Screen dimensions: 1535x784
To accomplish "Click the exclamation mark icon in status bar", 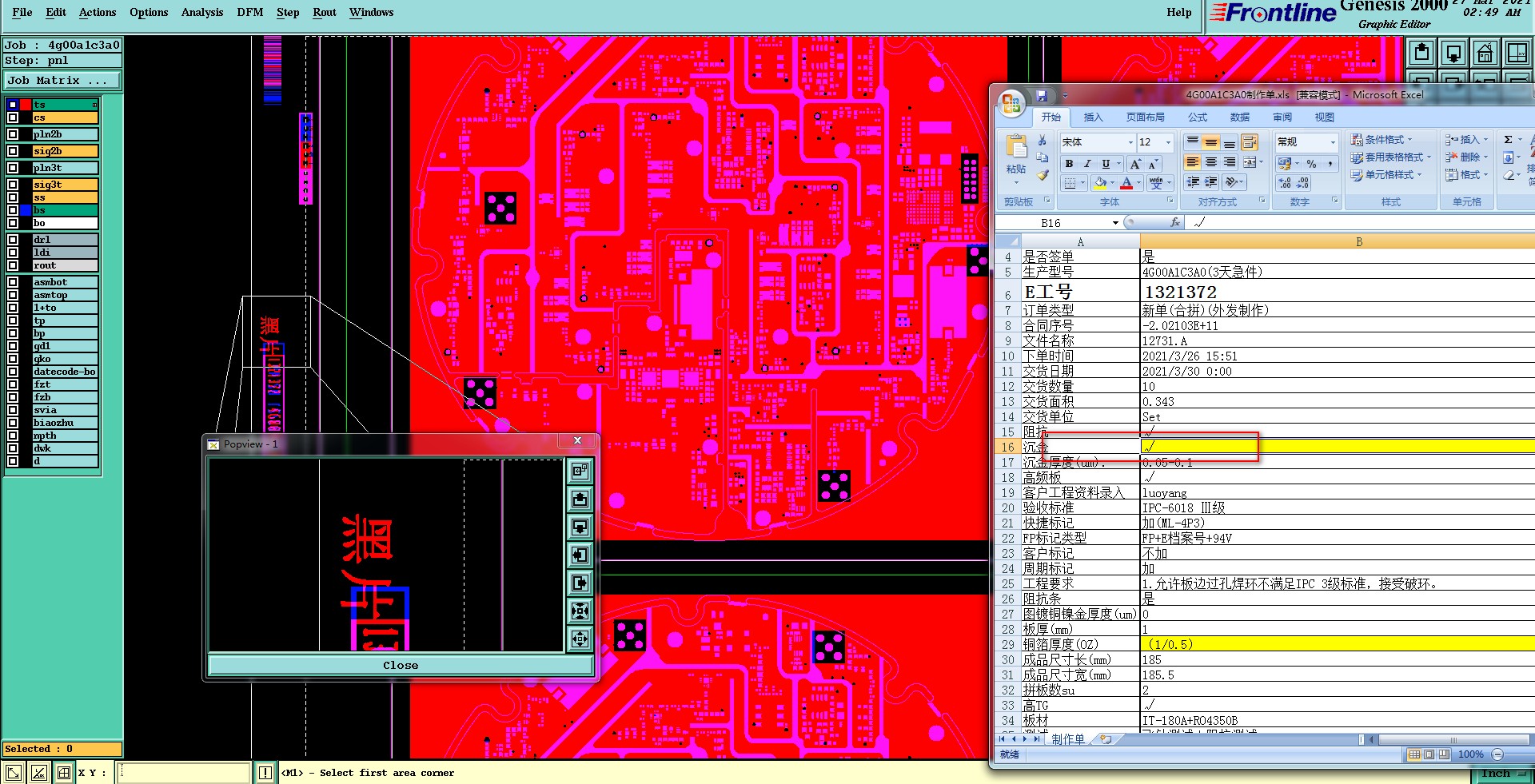I will 265,773.
